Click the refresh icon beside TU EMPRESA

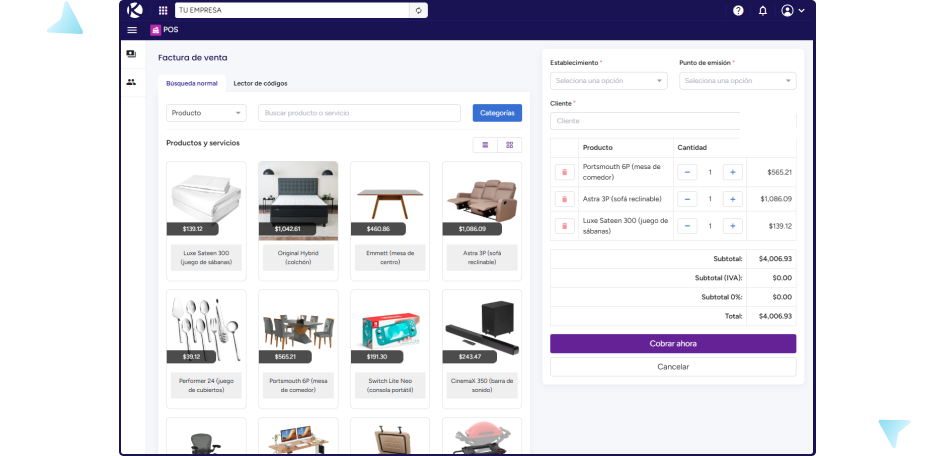(419, 10)
